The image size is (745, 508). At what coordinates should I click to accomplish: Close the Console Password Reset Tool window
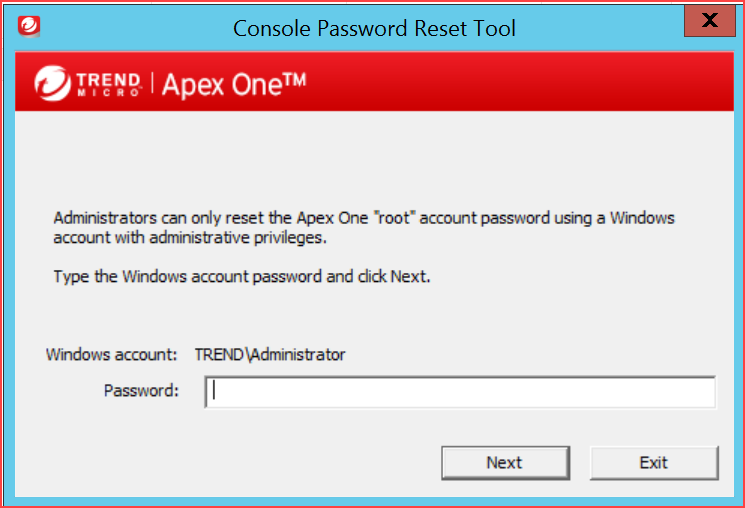[710, 21]
